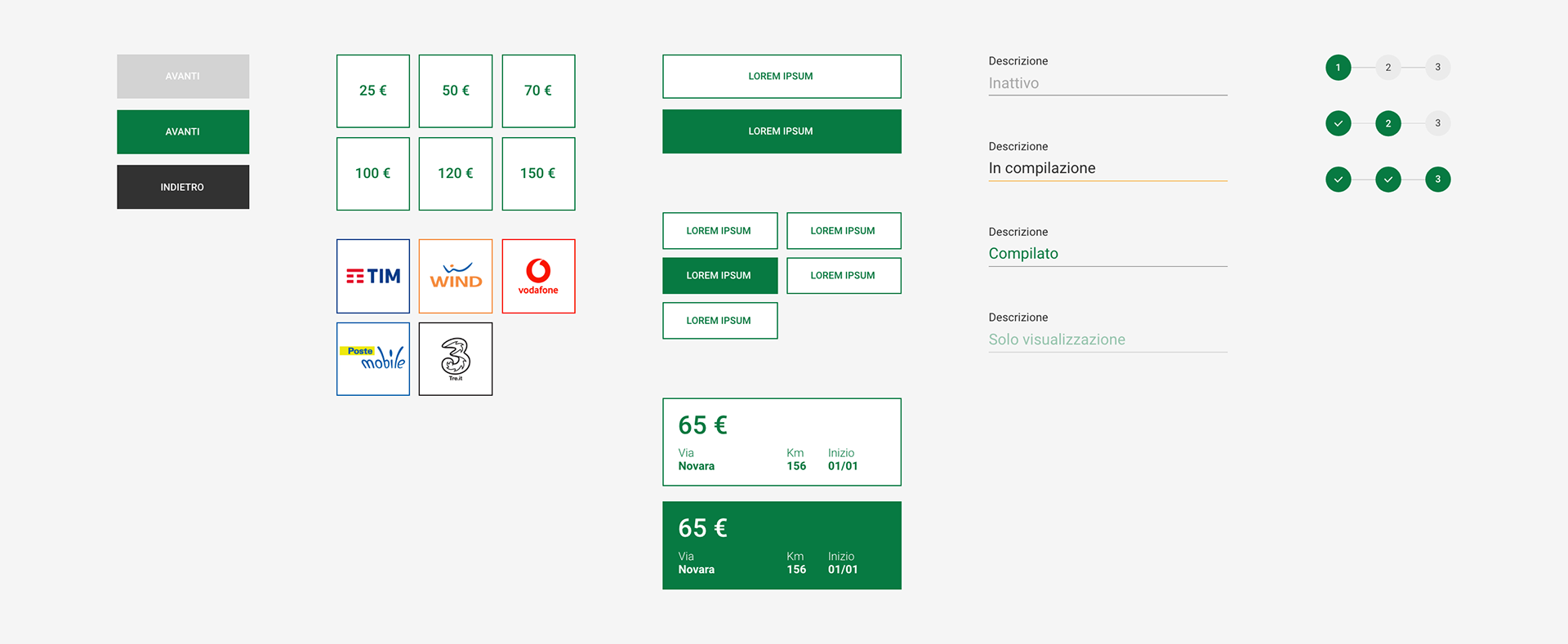The image size is (1568, 644).
Task: Click the In compilazione input field
Action: 1107,168
